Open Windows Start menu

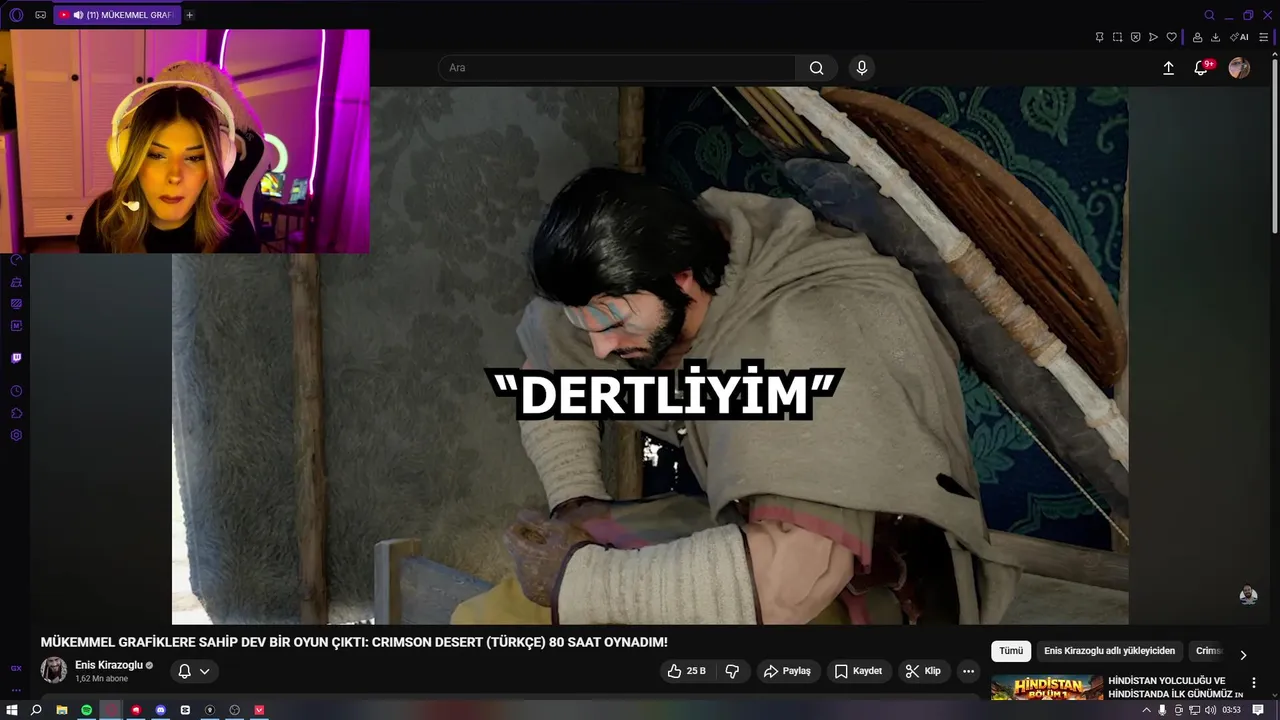pyautogui.click(x=12, y=710)
